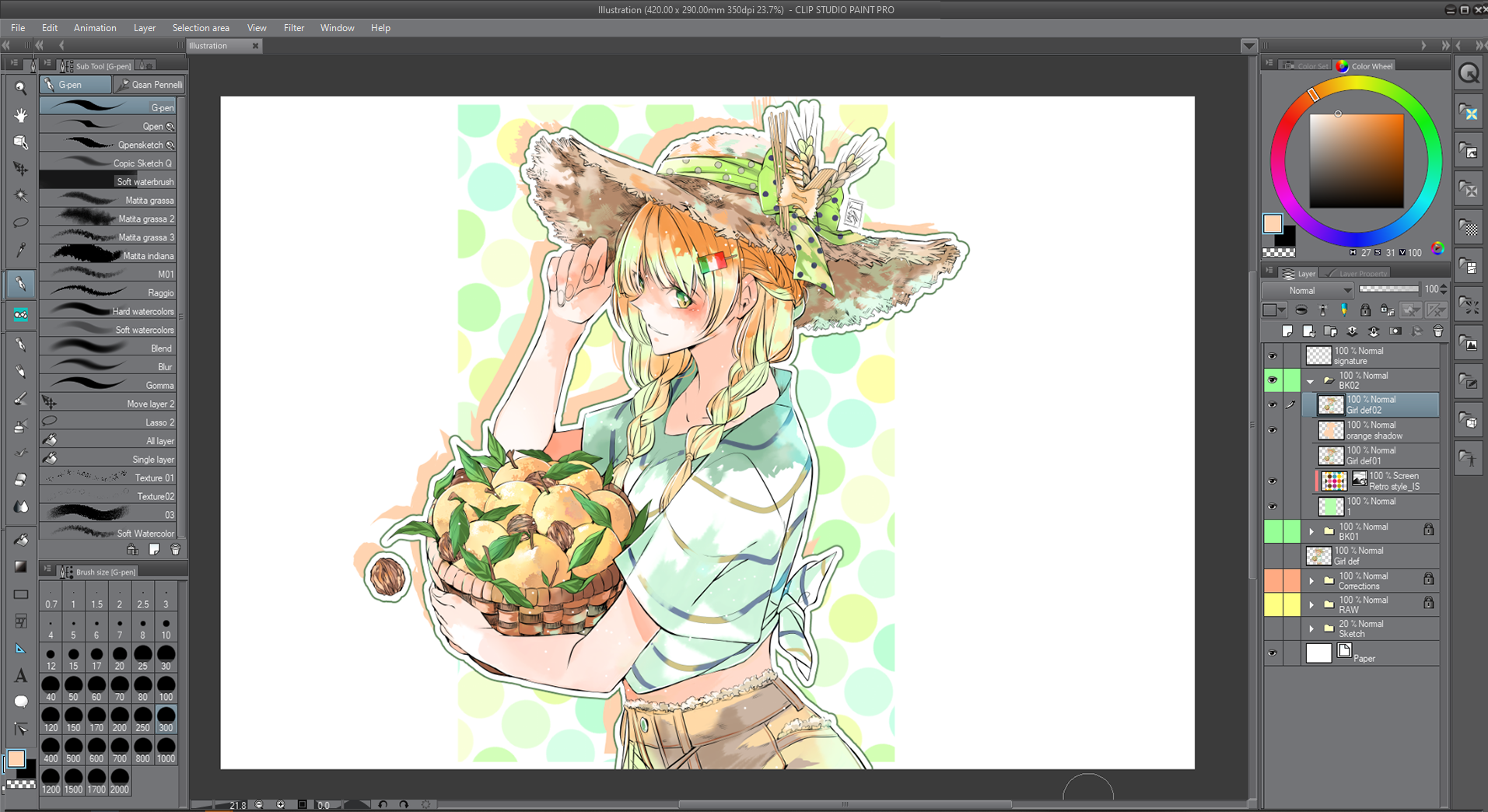This screenshot has height=812, width=1488.
Task: Select the Girl def01 layer thumbnail
Action: 1331,456
